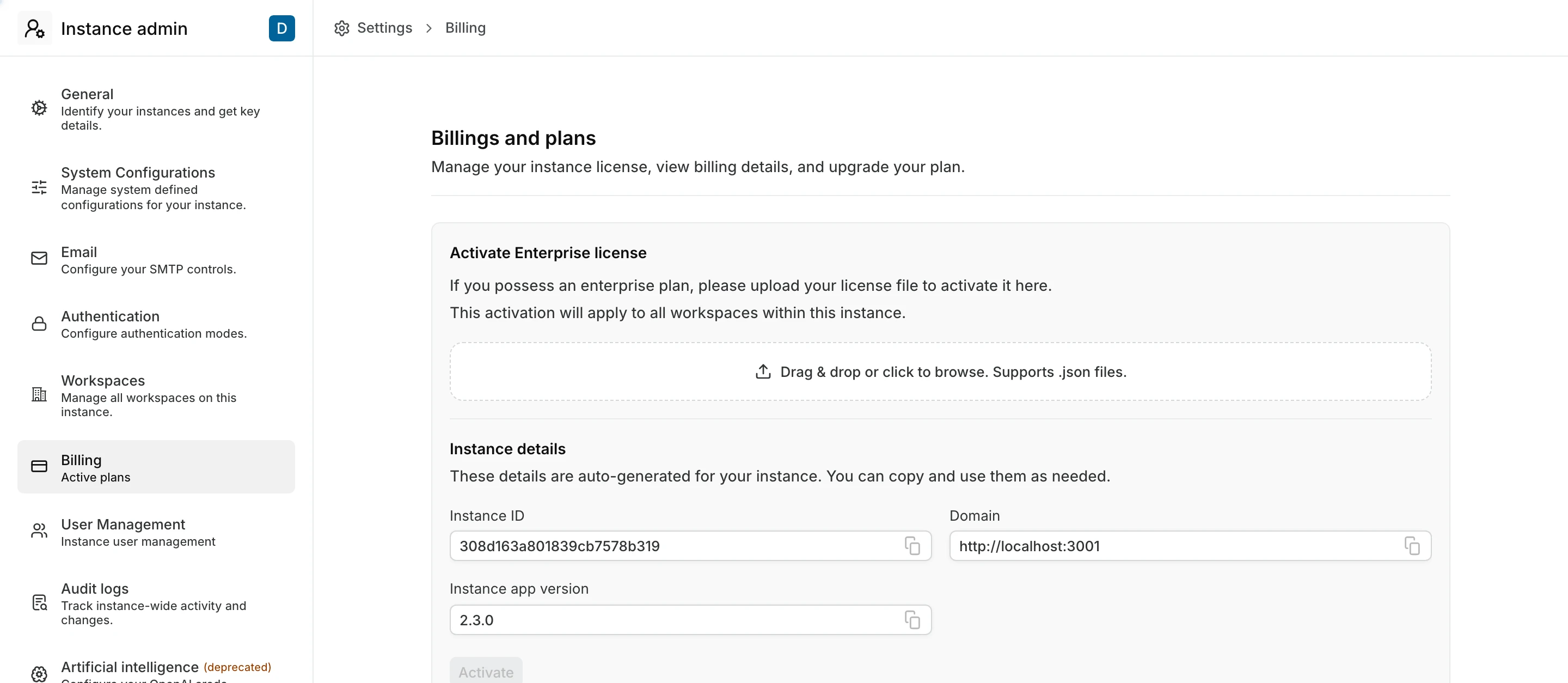This screenshot has height=683, width=1568.
Task: Click the Artificial intelligence sidebar icon
Action: (39, 673)
